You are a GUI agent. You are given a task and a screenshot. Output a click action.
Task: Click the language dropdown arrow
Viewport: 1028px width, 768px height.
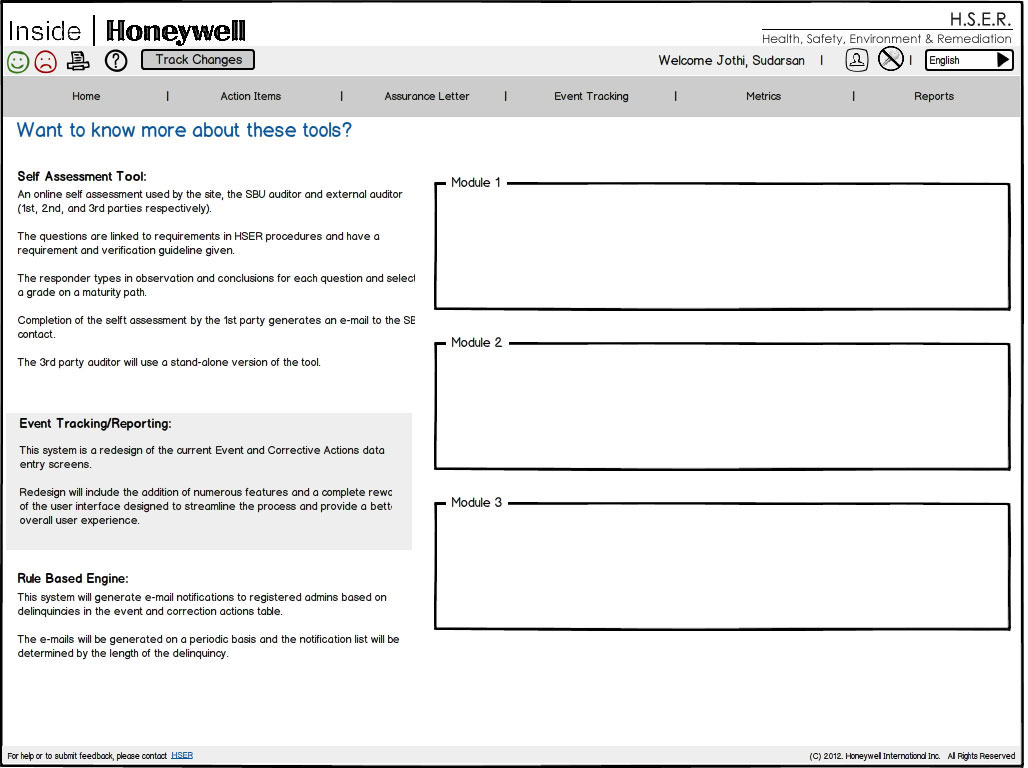[1003, 60]
